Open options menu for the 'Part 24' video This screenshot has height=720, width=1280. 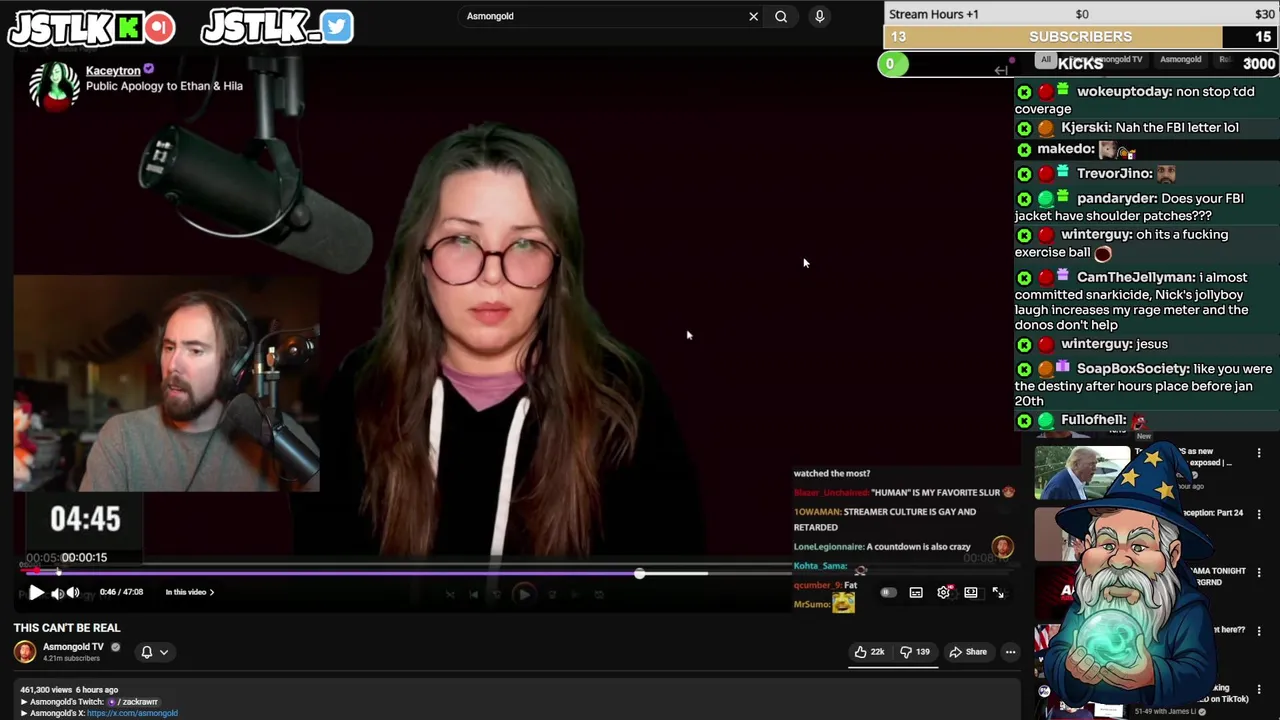point(1259,514)
